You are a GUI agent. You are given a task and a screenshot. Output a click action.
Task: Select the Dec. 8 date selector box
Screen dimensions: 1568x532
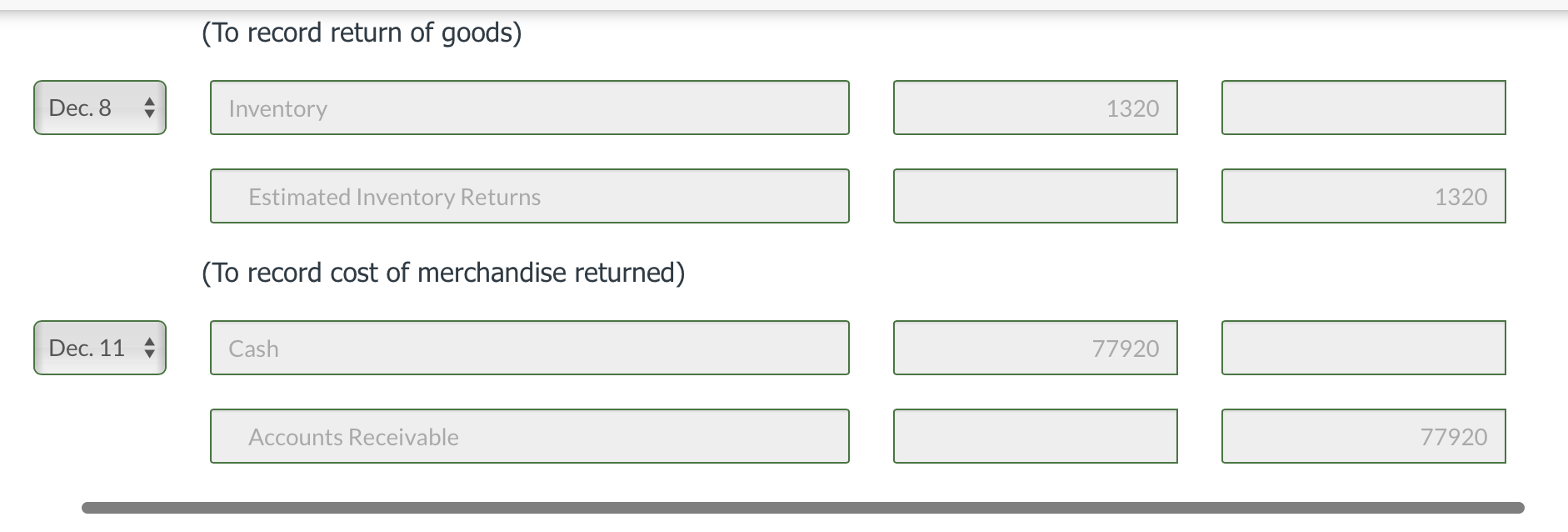click(98, 107)
